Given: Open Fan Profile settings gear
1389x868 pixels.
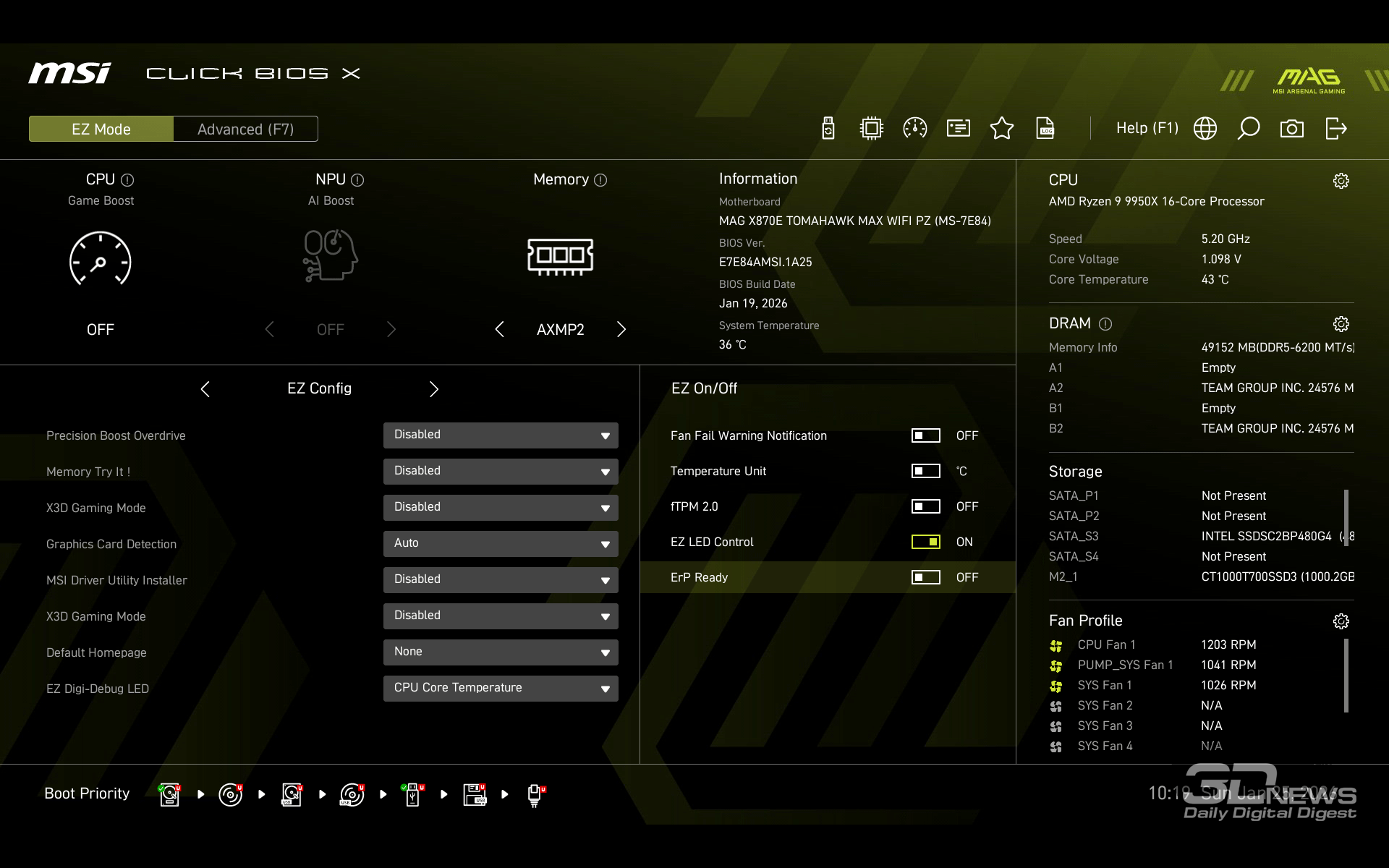Looking at the screenshot, I should pos(1341,621).
